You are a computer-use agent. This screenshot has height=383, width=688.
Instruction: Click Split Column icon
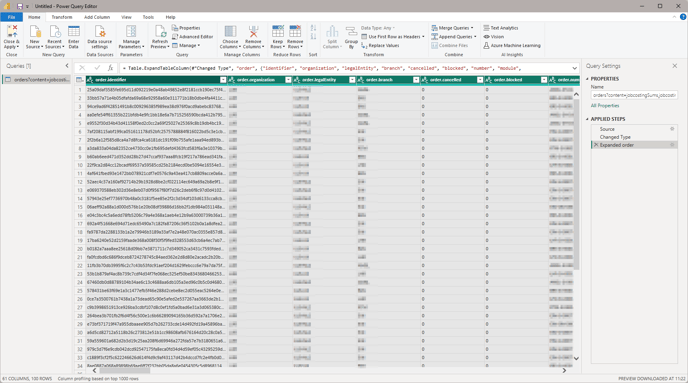[x=332, y=32]
